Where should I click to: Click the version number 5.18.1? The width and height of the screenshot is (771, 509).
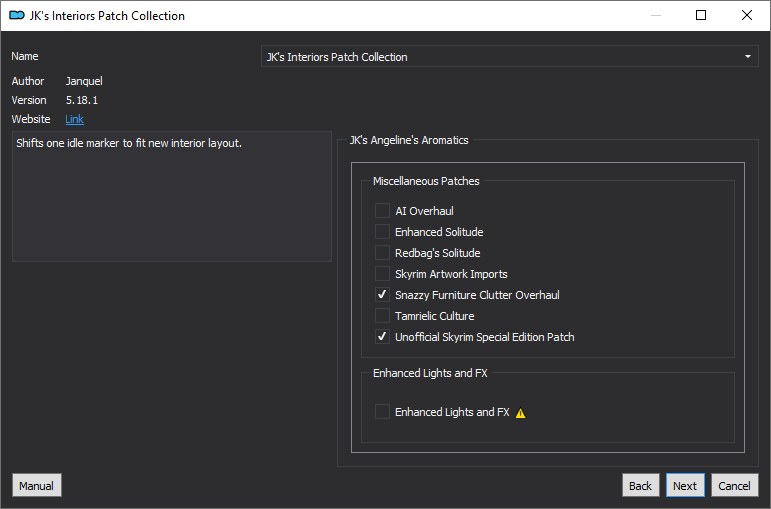[82, 100]
